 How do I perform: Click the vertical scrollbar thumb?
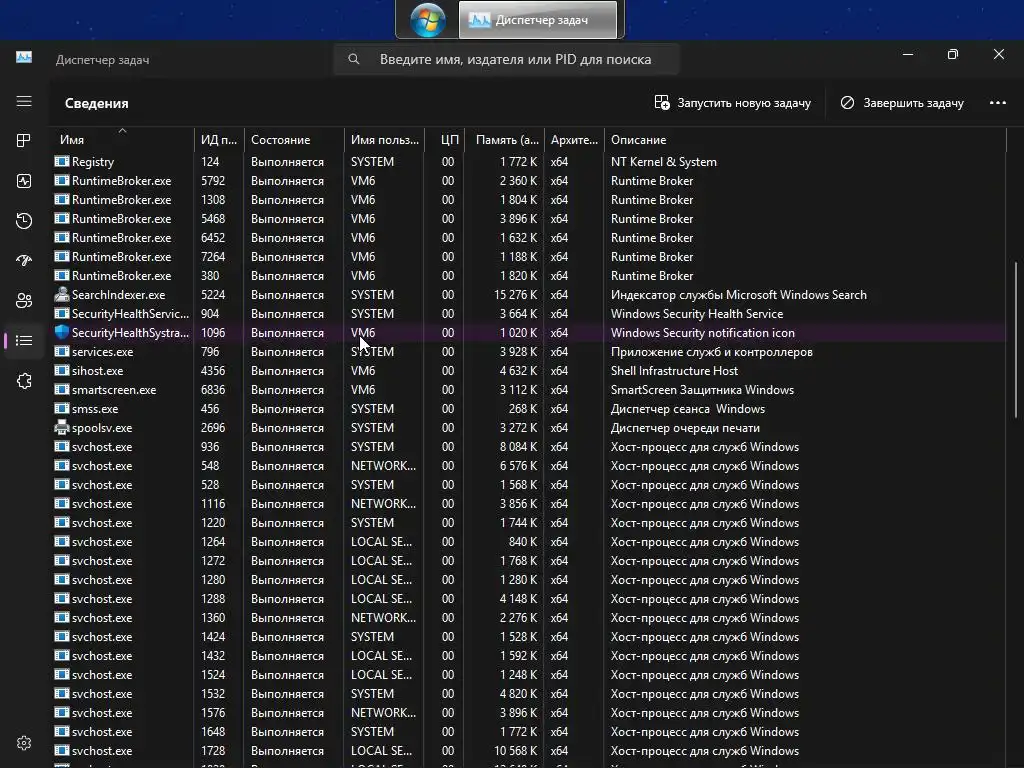tap(1016, 340)
